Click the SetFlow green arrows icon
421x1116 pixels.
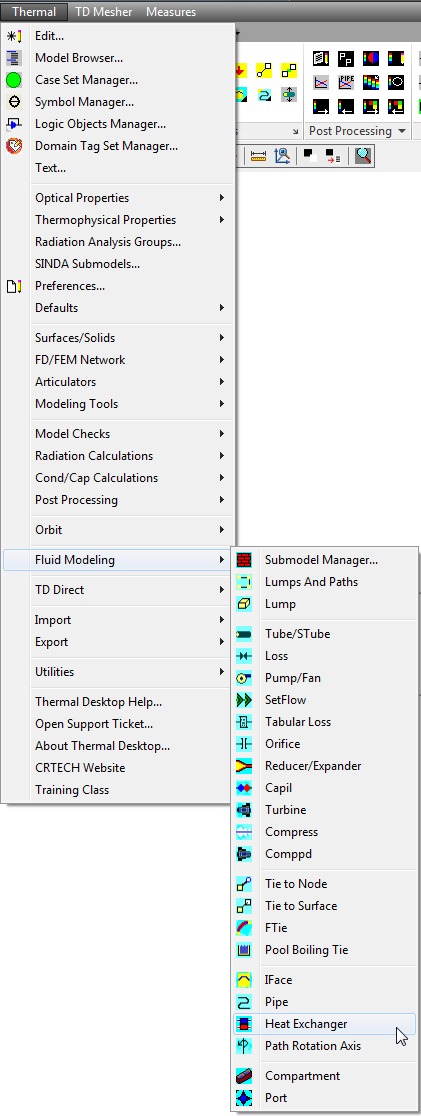click(x=244, y=700)
